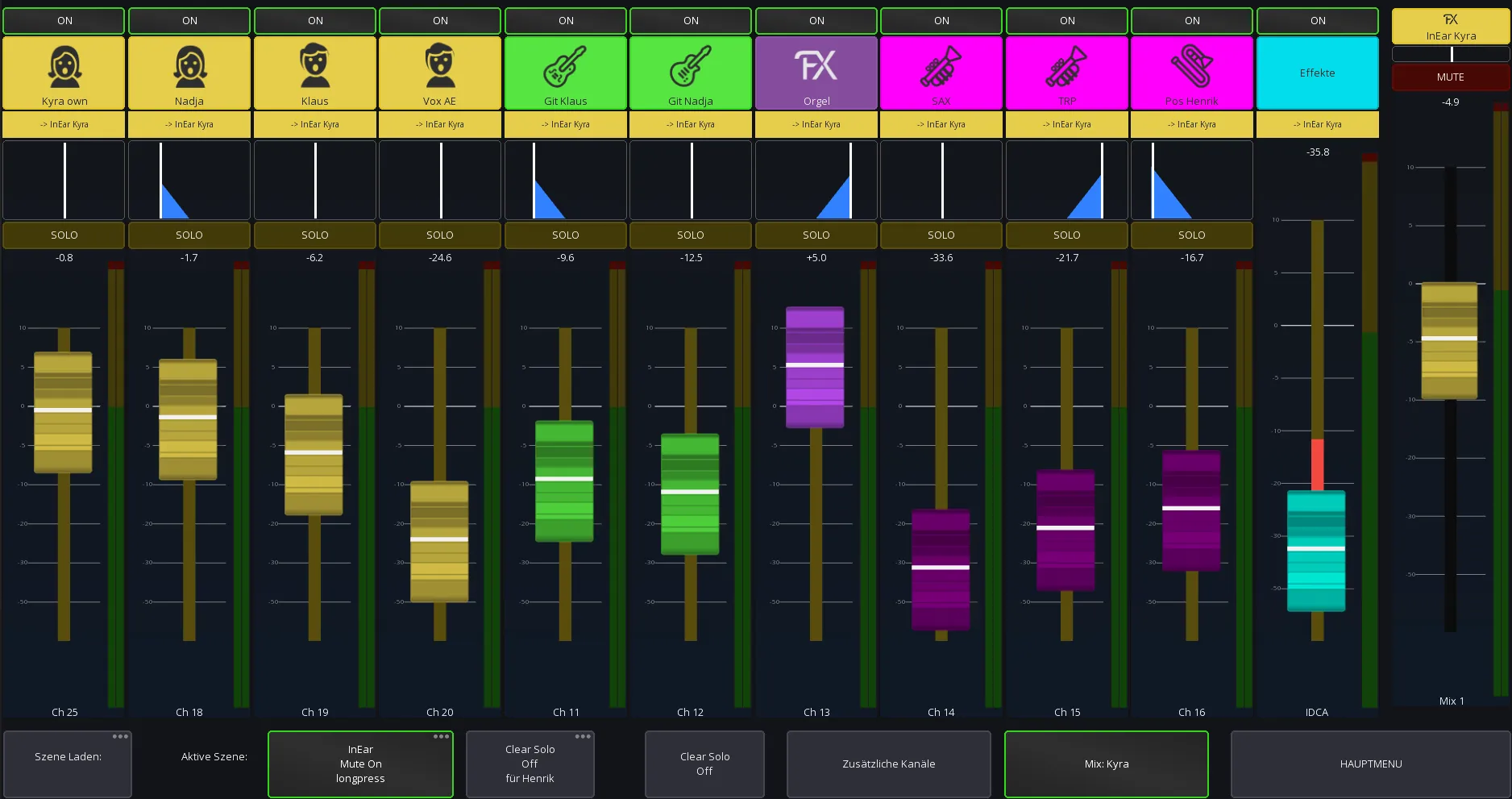Click the SAX trumpet icon

[941, 66]
